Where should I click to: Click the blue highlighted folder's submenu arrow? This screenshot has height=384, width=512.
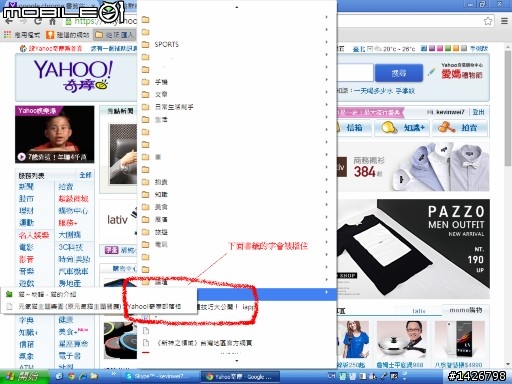[x=327, y=292]
